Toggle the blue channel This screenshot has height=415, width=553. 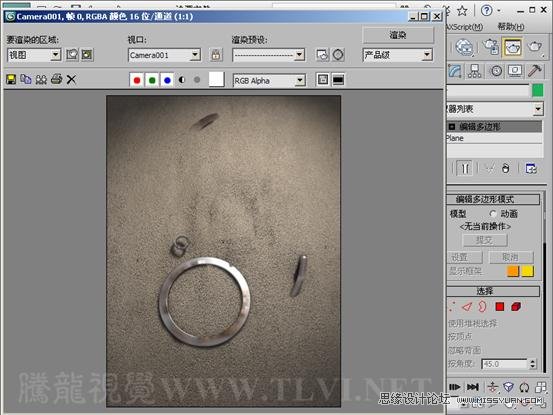[x=167, y=80]
